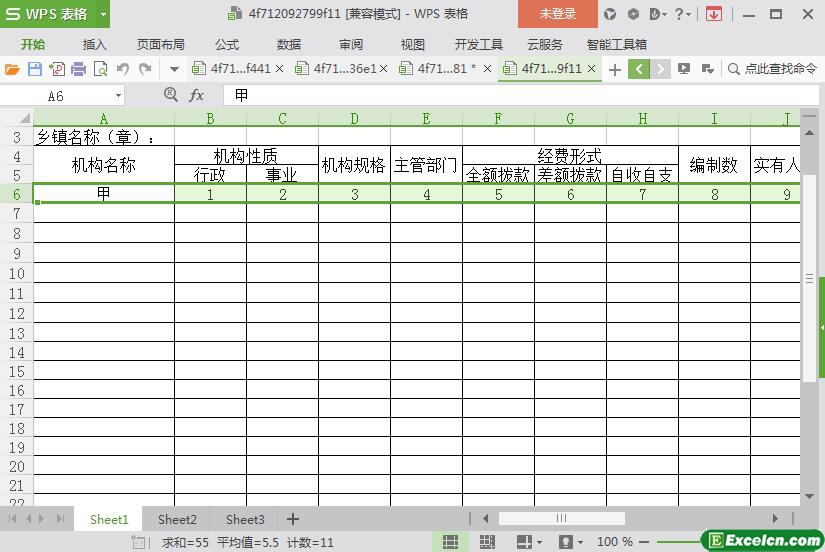Close the 4f71...f441 document tab
The height and width of the screenshot is (552, 825).
[279, 68]
